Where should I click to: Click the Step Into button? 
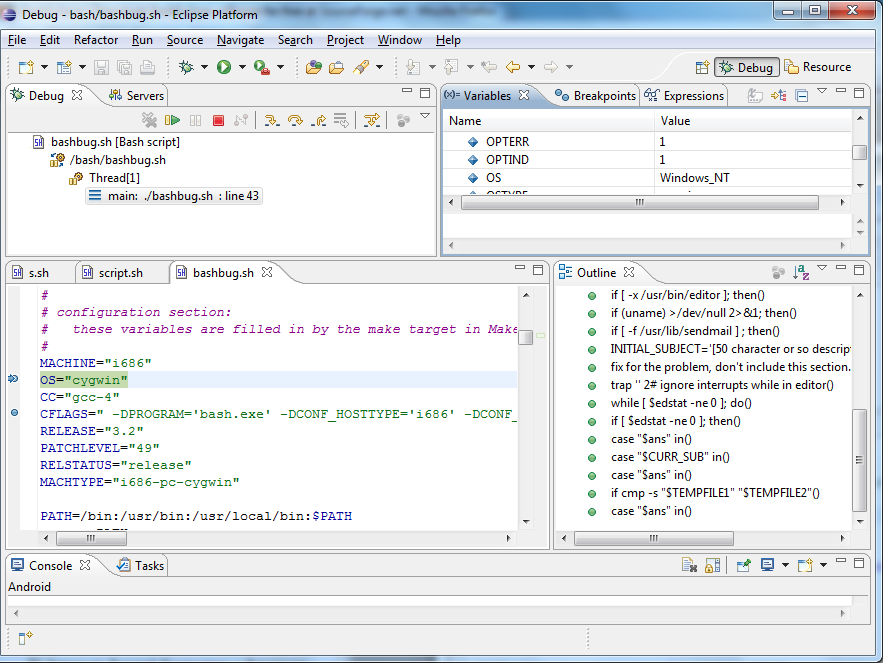270,121
